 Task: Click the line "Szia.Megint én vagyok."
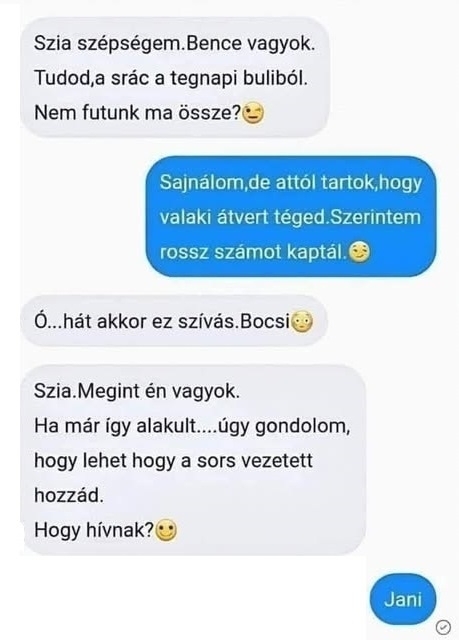(x=137, y=391)
